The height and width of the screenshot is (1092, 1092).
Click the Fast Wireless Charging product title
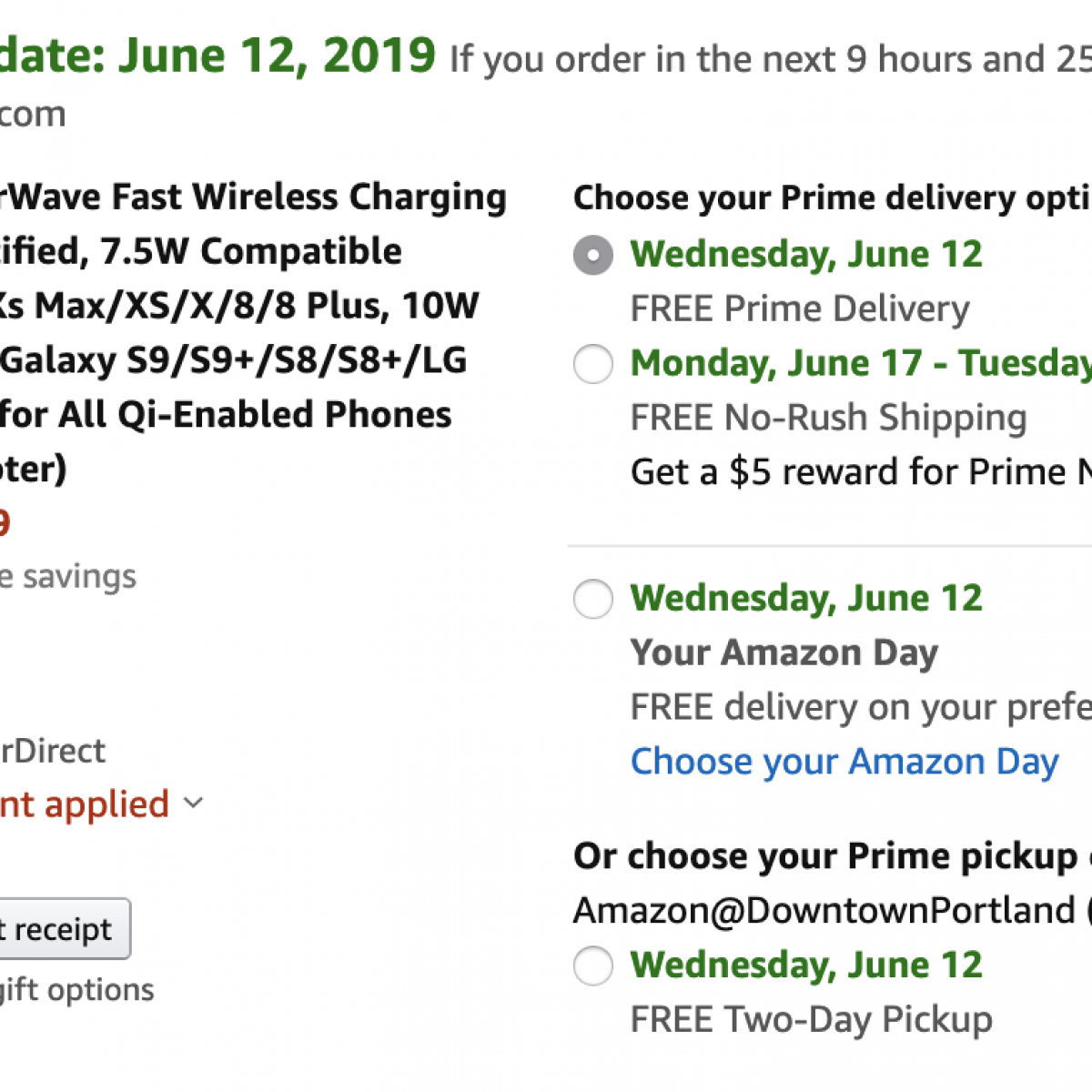tap(255, 197)
